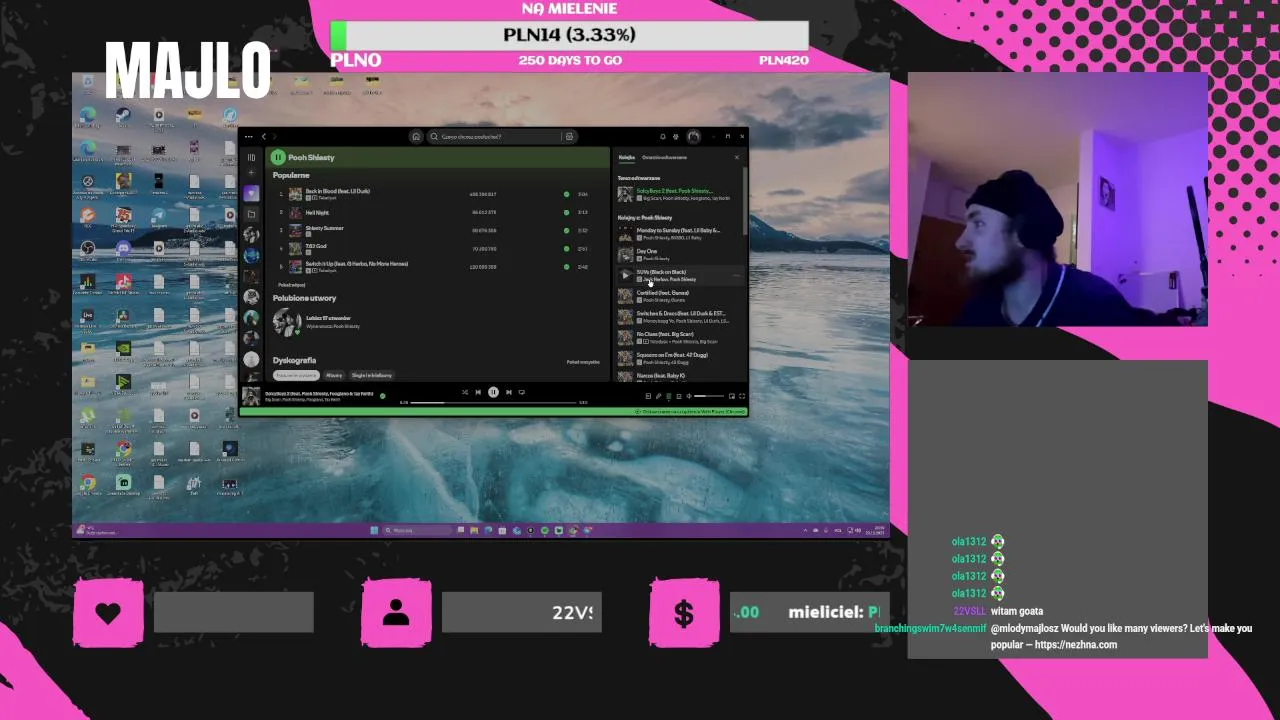This screenshot has width=1280, height=720.
Task: Select Monday to Sunday in queue
Action: point(681,234)
